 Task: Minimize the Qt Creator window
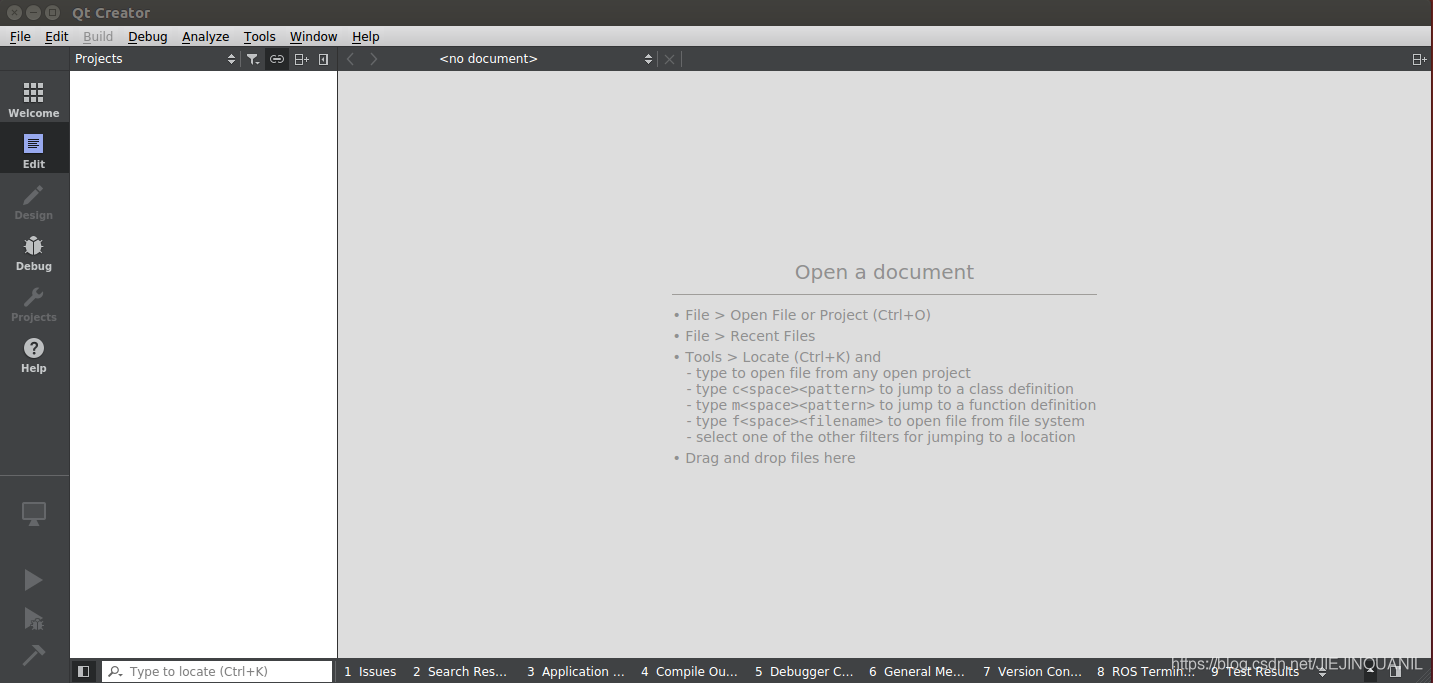click(33, 13)
